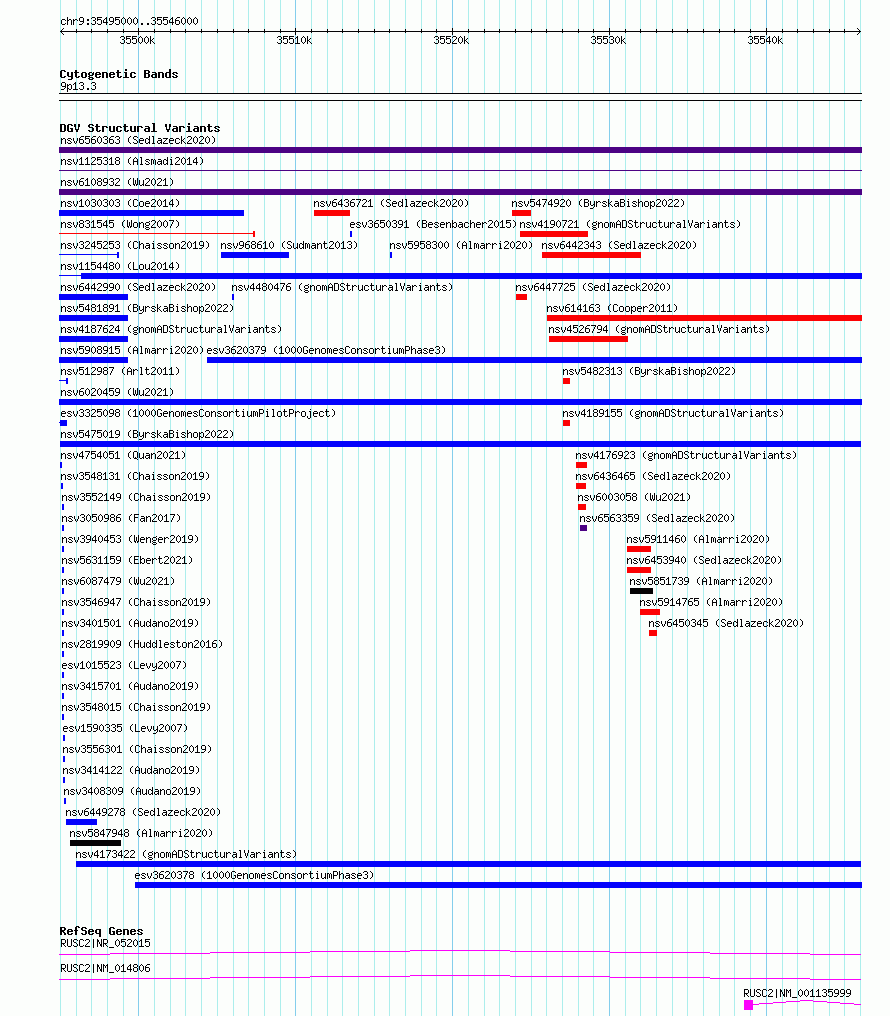This screenshot has height=1016, width=890.
Task: Open nsv4480476 (gnomADStructuralVariants) label
Action: pos(342,287)
